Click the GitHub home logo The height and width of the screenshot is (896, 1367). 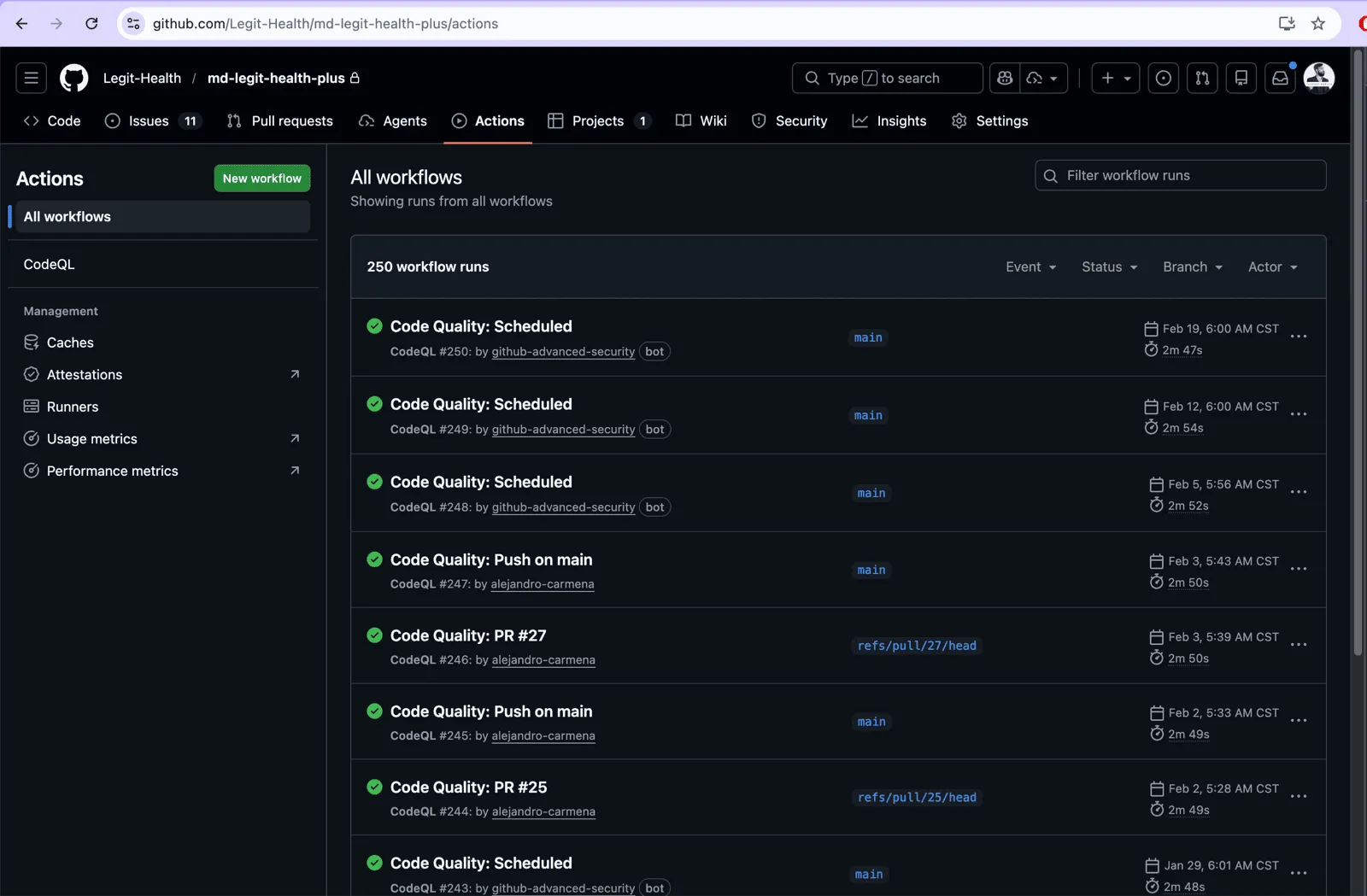coord(73,78)
